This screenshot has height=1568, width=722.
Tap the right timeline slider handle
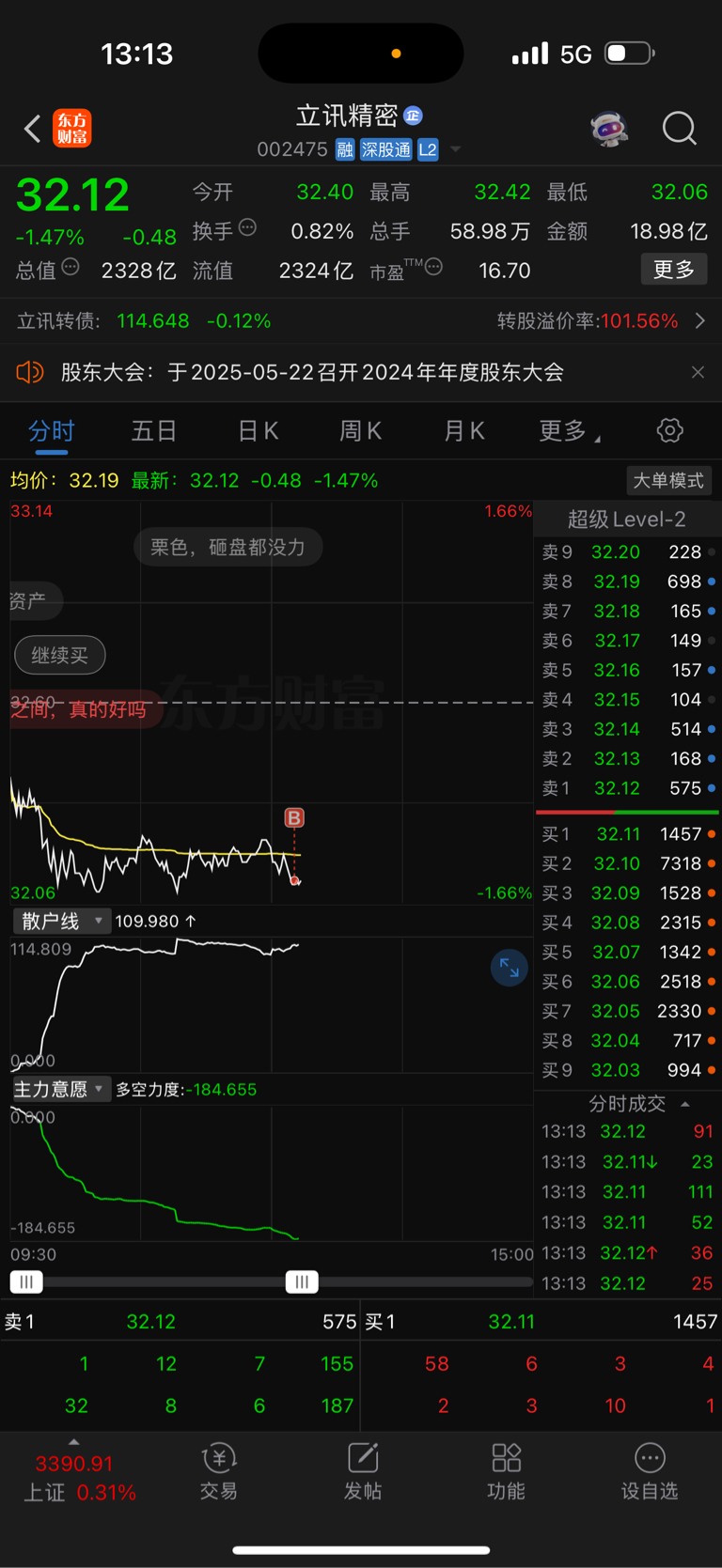point(302,1281)
